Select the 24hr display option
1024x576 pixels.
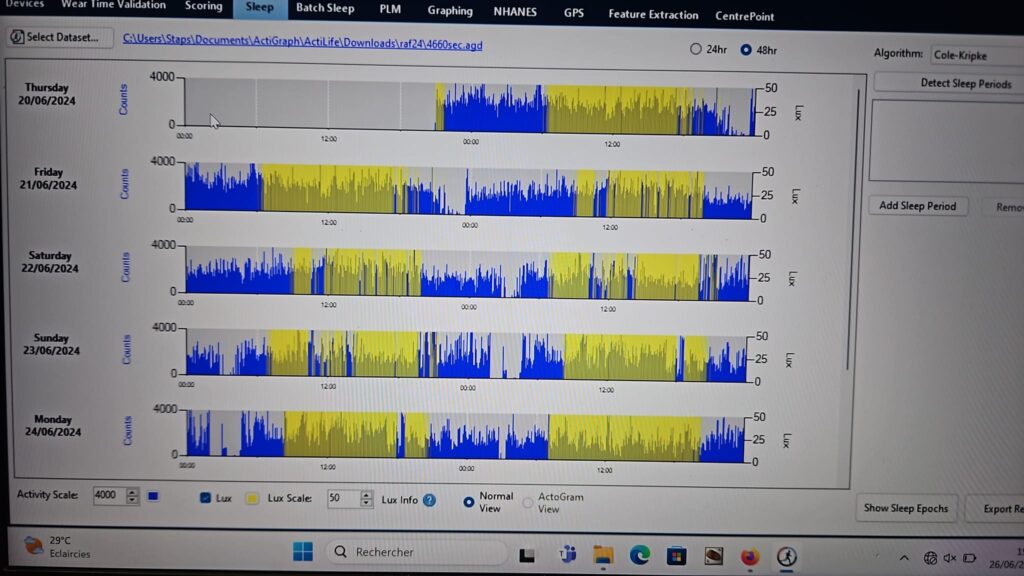tap(696, 49)
